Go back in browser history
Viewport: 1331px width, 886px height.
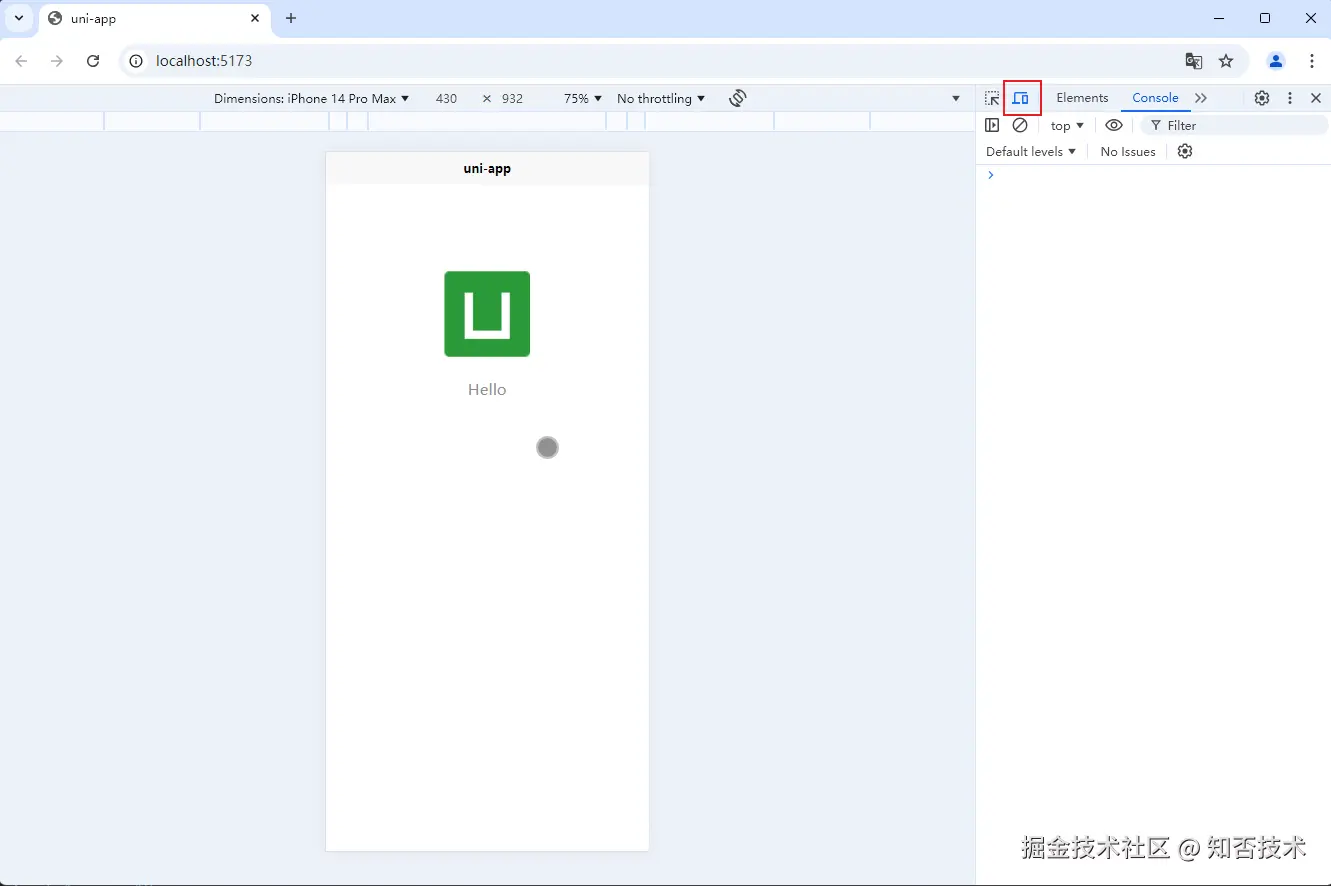click(x=21, y=61)
